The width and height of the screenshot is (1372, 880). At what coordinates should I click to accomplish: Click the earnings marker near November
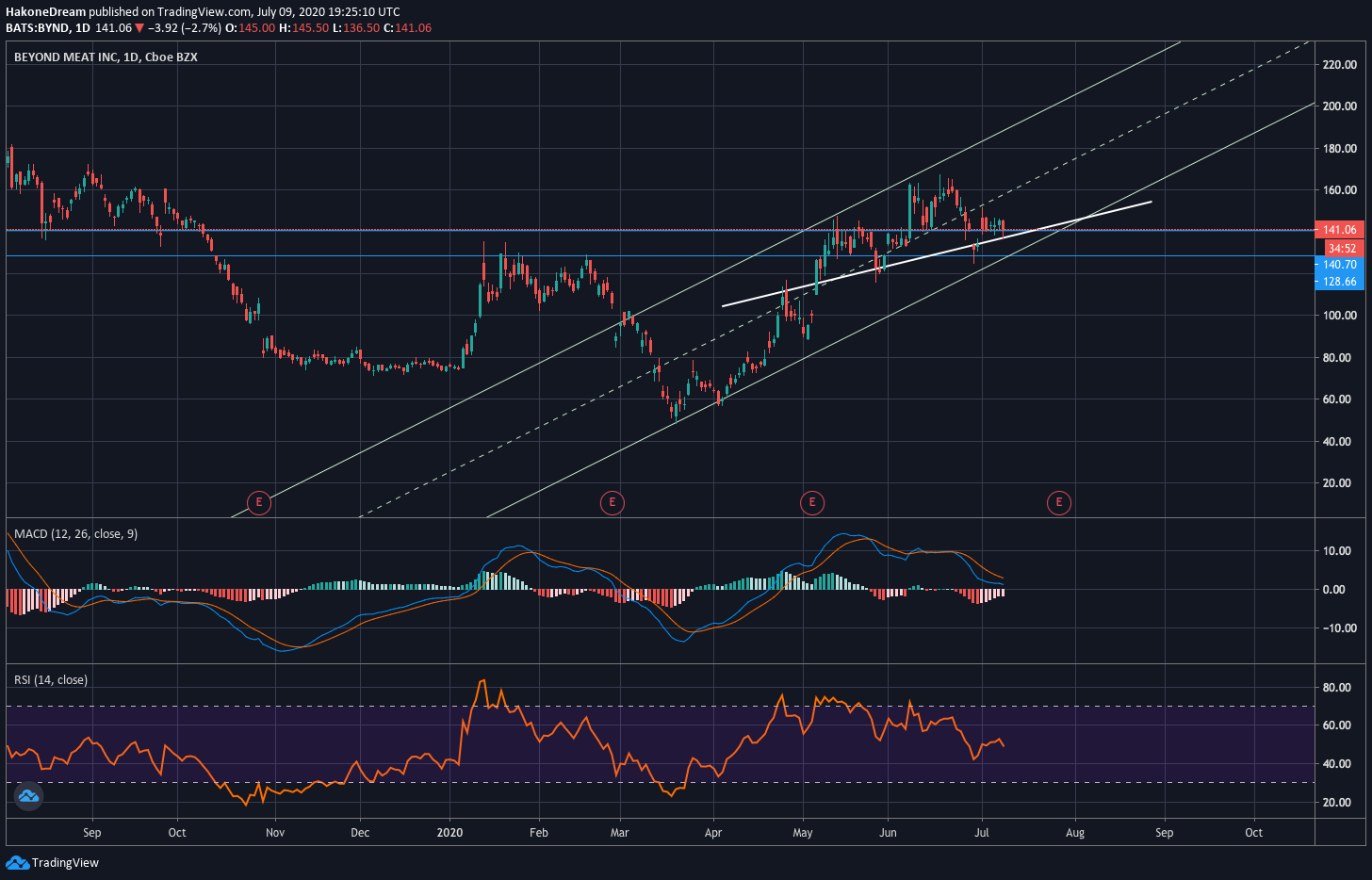pos(258,502)
